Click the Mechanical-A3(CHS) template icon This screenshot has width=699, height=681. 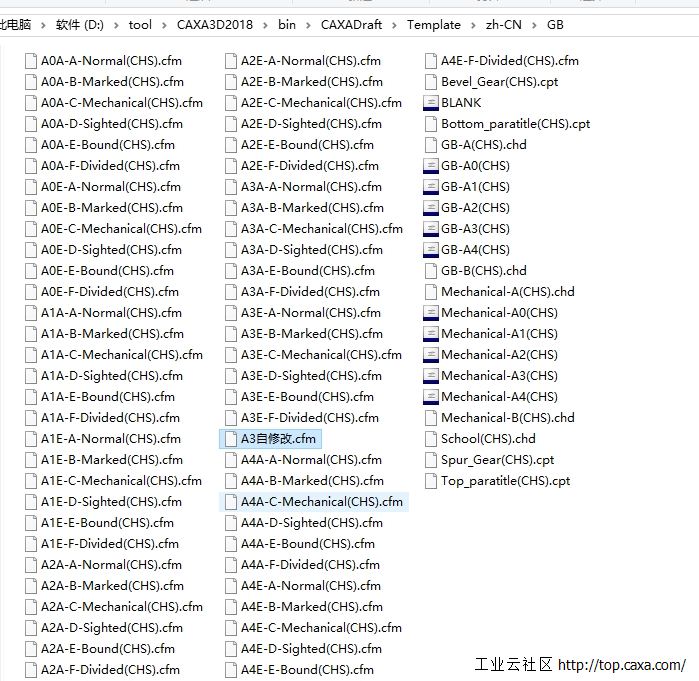coord(431,376)
